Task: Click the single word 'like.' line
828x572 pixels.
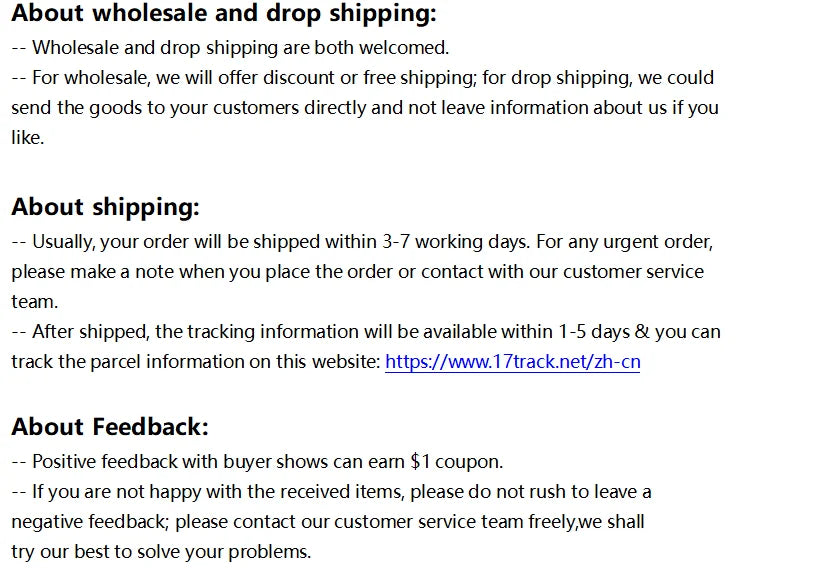Action: (27, 138)
